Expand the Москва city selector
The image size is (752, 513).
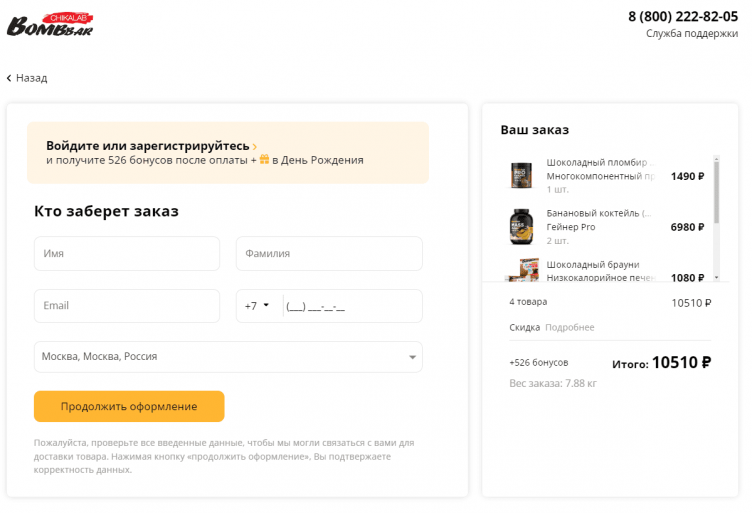click(412, 357)
